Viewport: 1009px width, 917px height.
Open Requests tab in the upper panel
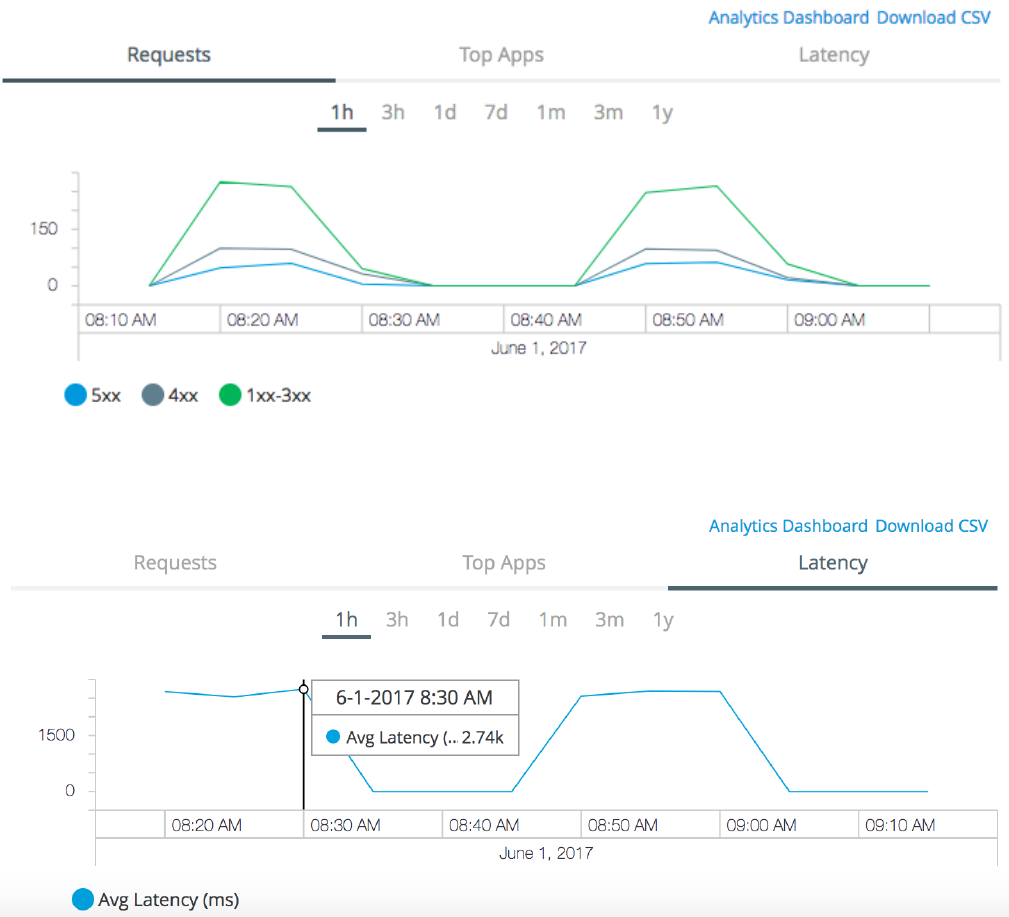pyautogui.click(x=169, y=55)
